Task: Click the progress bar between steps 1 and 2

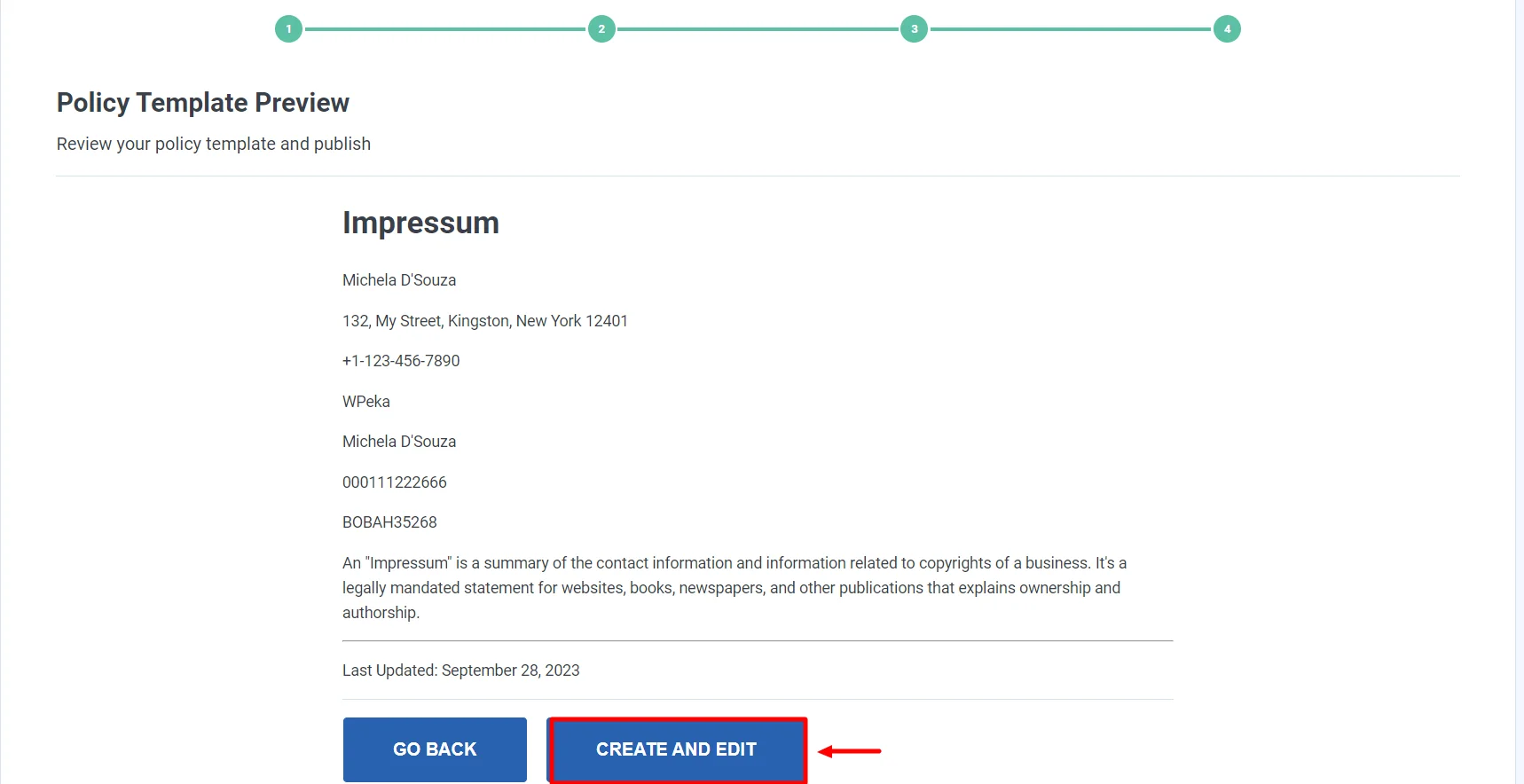Action: pyautogui.click(x=444, y=27)
